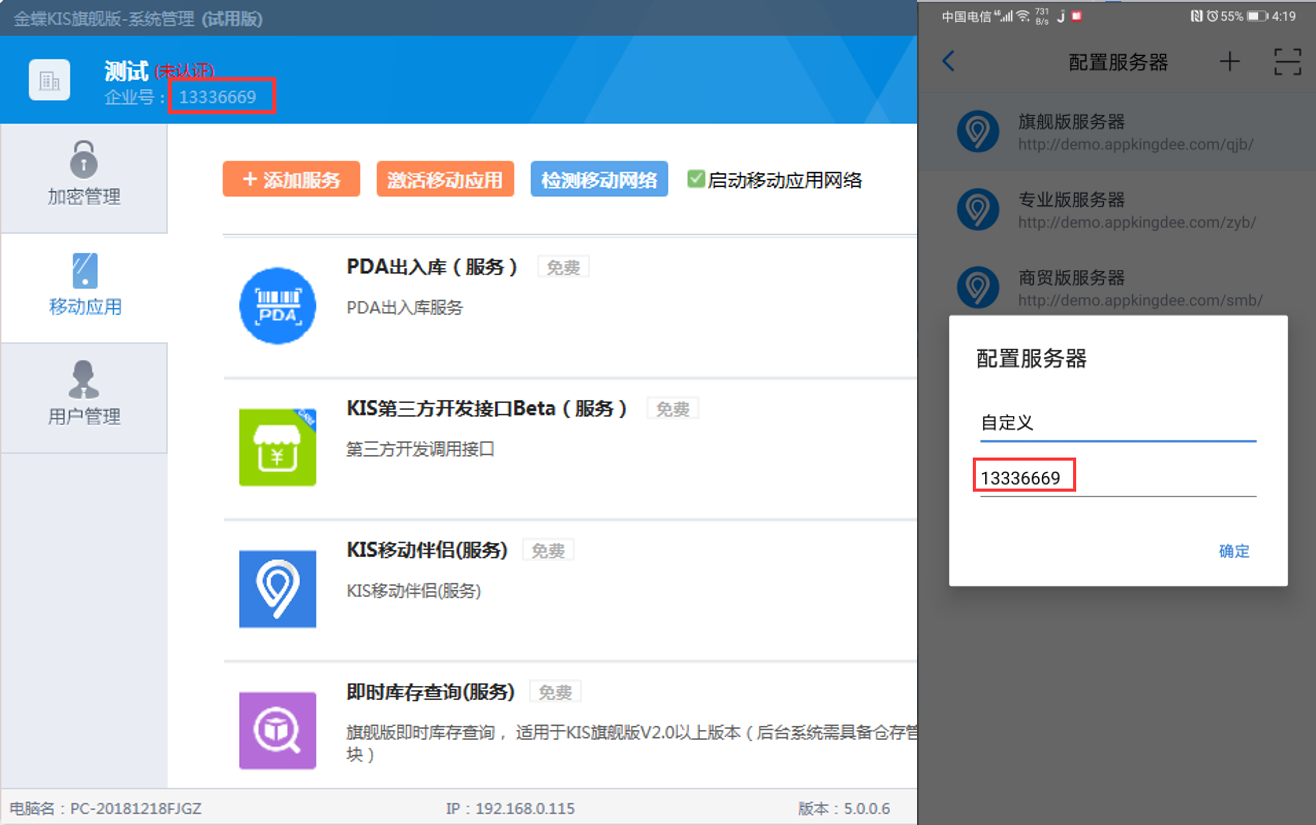Tap the 配置服务器 dialog heading
Image resolution: width=1316 pixels, height=825 pixels.
1031,358
